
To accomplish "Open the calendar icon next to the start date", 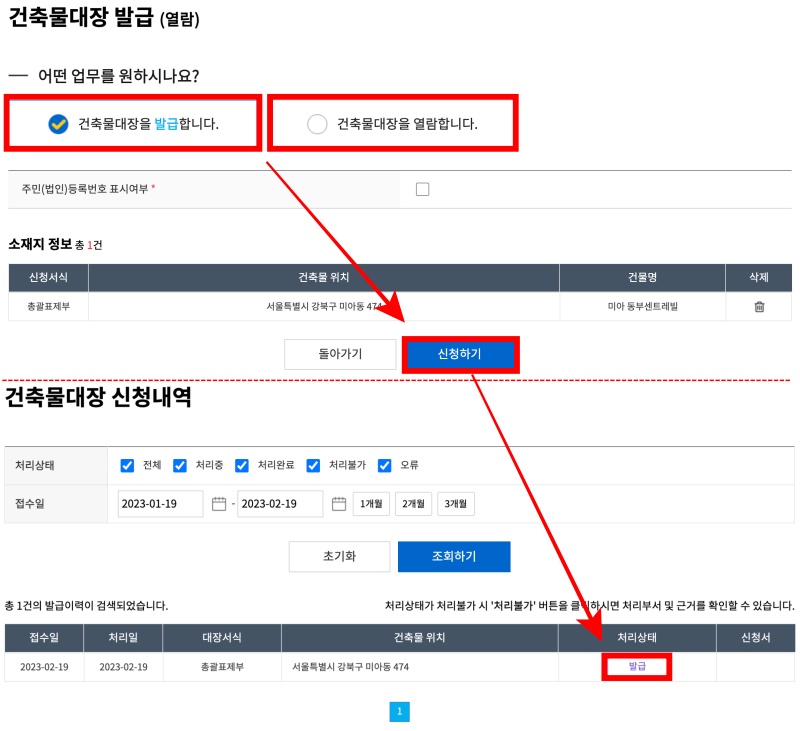I will (x=219, y=504).
